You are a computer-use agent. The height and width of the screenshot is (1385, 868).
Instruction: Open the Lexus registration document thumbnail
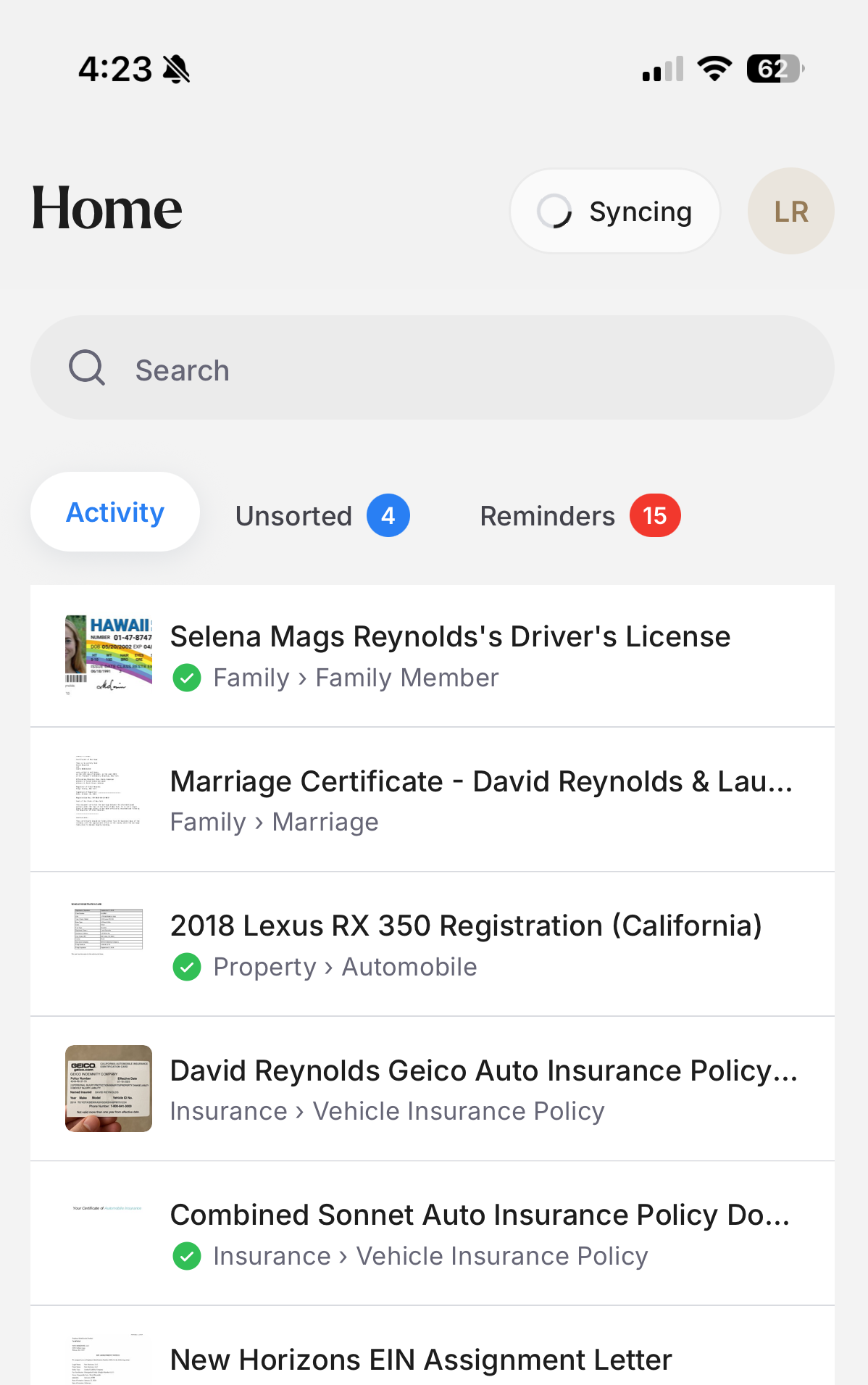click(x=107, y=929)
